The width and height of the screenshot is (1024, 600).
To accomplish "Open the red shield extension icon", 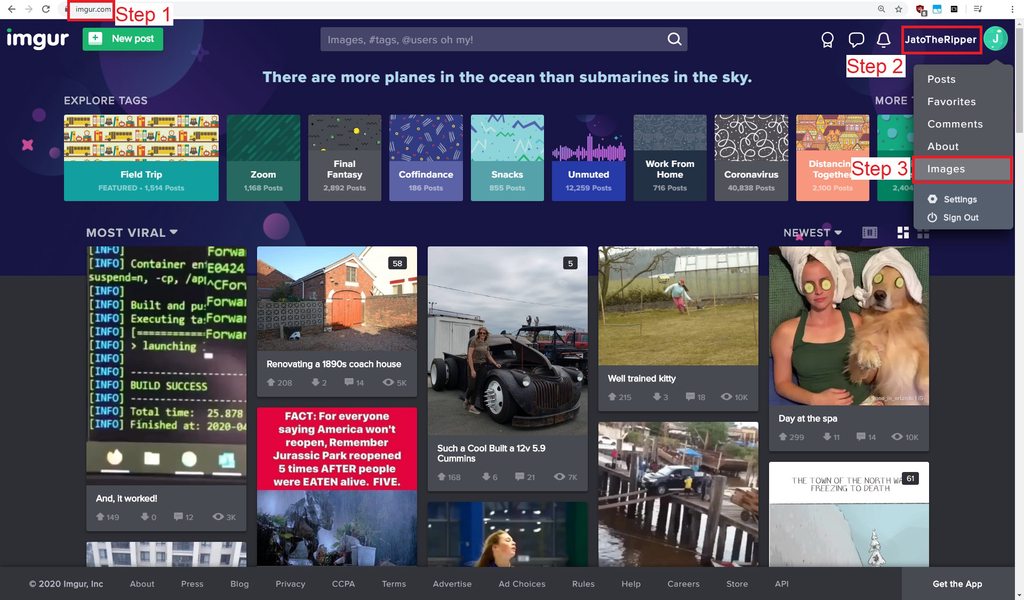I will pyautogui.click(x=920, y=9).
